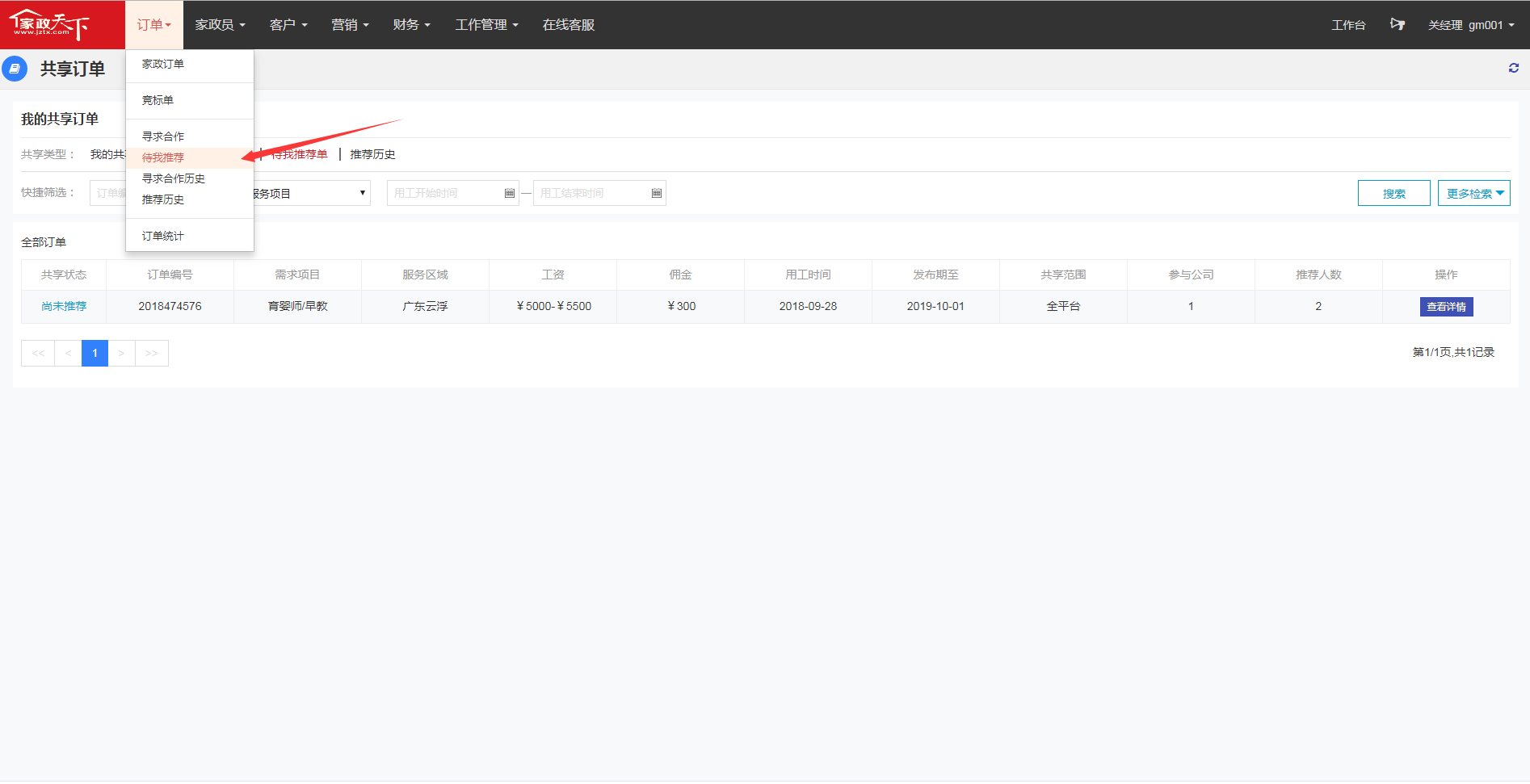The width and height of the screenshot is (1530, 784).
Task: Click the refresh icon at top right
Action: [1513, 69]
